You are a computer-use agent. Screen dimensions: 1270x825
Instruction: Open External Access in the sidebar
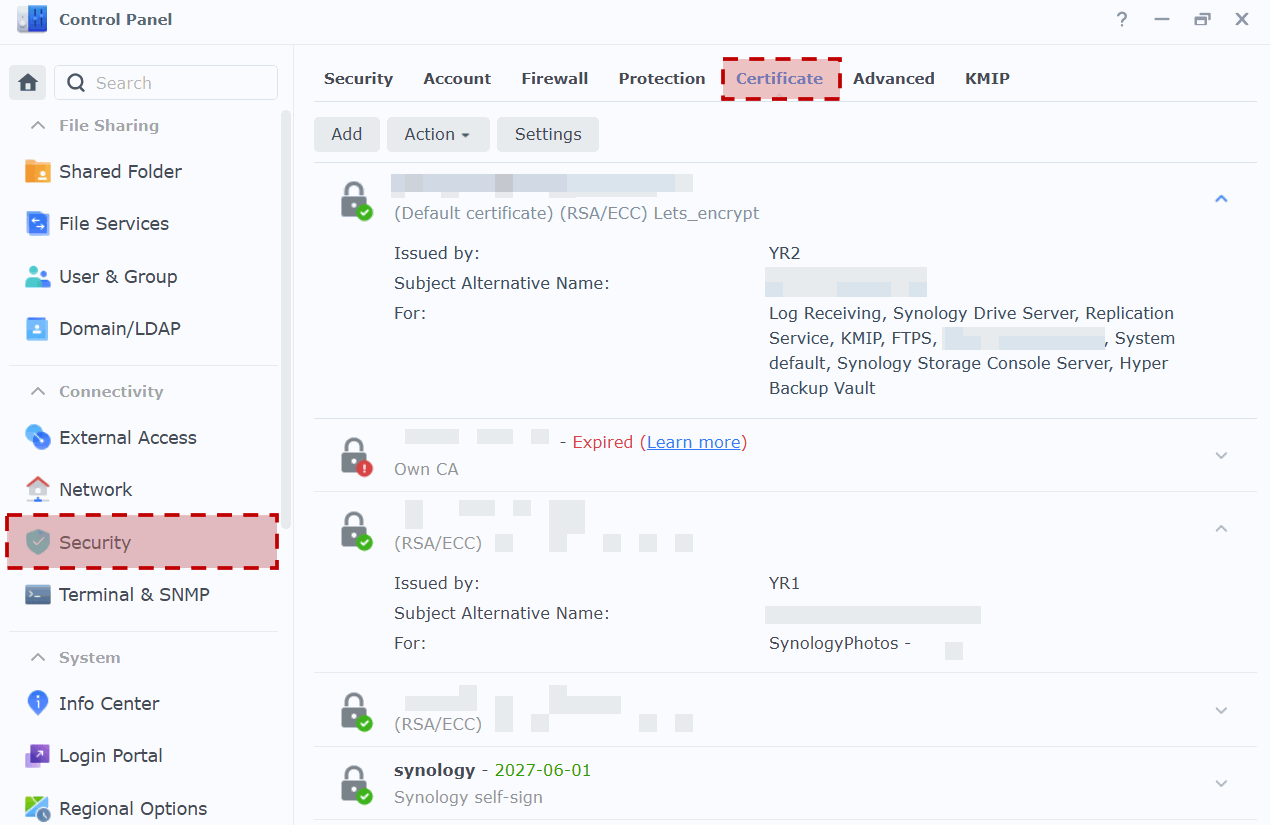(142, 437)
